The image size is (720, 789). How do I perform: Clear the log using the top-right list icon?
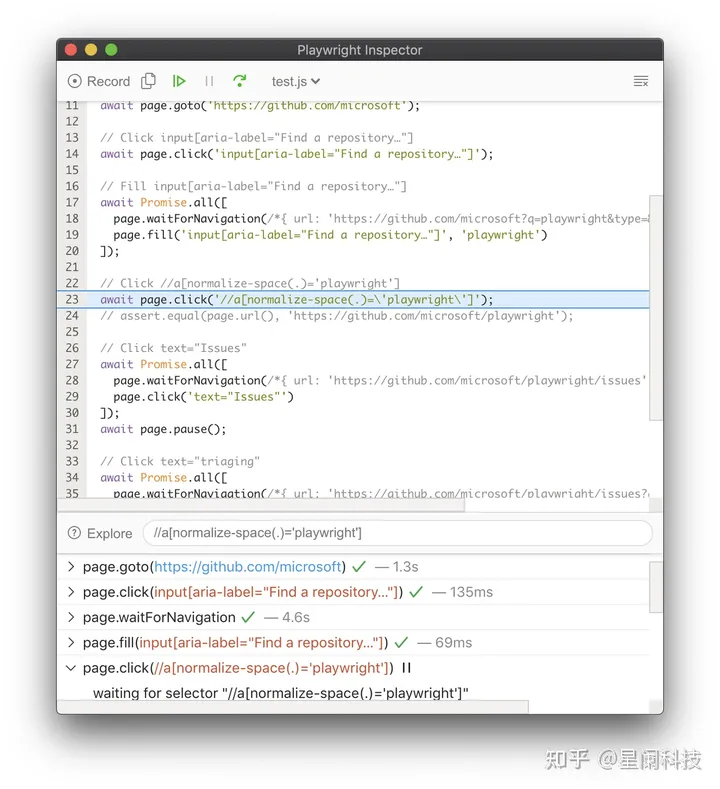[x=641, y=81]
